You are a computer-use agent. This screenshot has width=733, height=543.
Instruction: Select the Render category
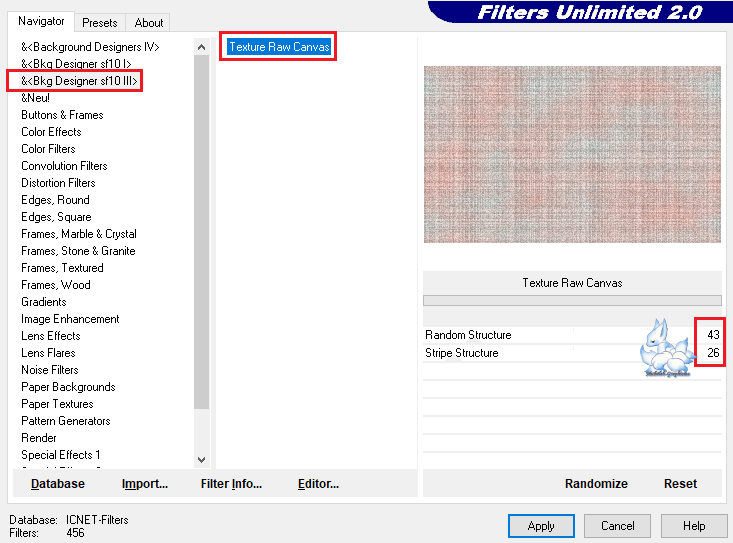point(39,438)
